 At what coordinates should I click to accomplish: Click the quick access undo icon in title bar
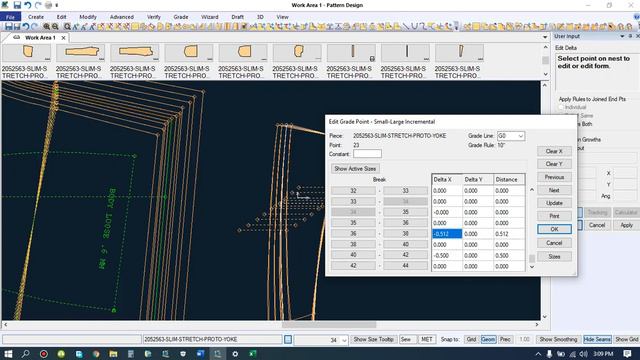(27, 5)
